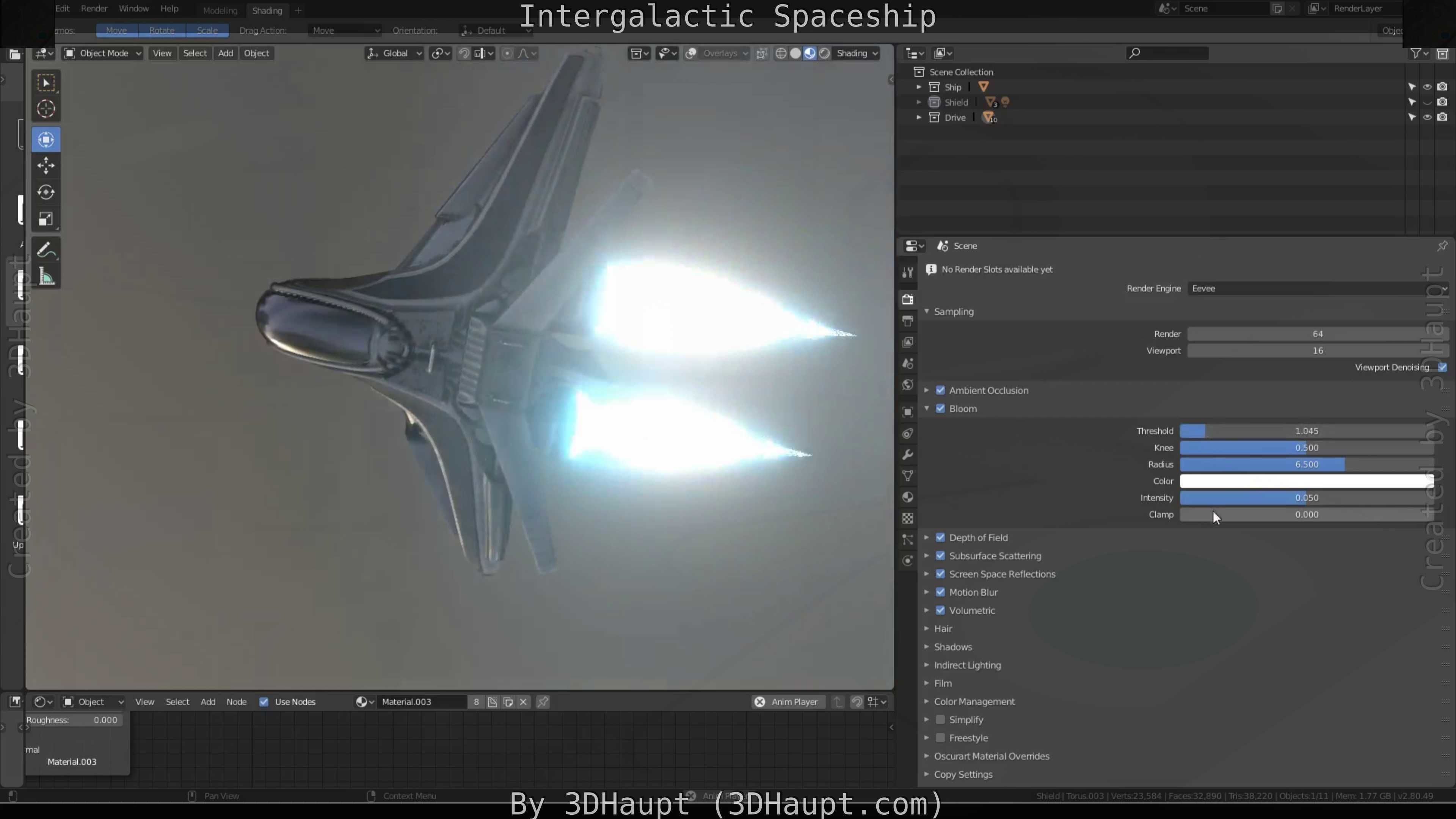Click the Scale gizmo button
The image size is (1456, 819).
207,30
